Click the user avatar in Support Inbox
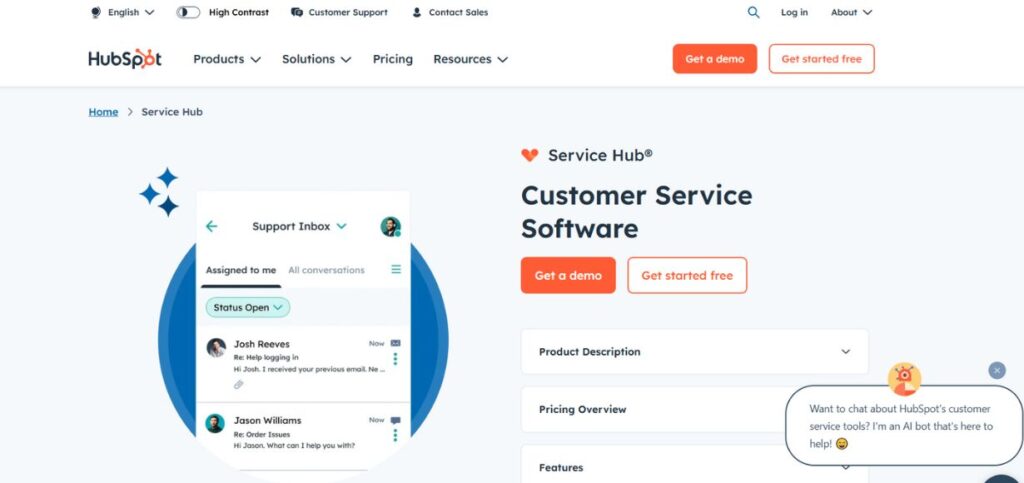The width and height of the screenshot is (1024, 483). point(390,226)
